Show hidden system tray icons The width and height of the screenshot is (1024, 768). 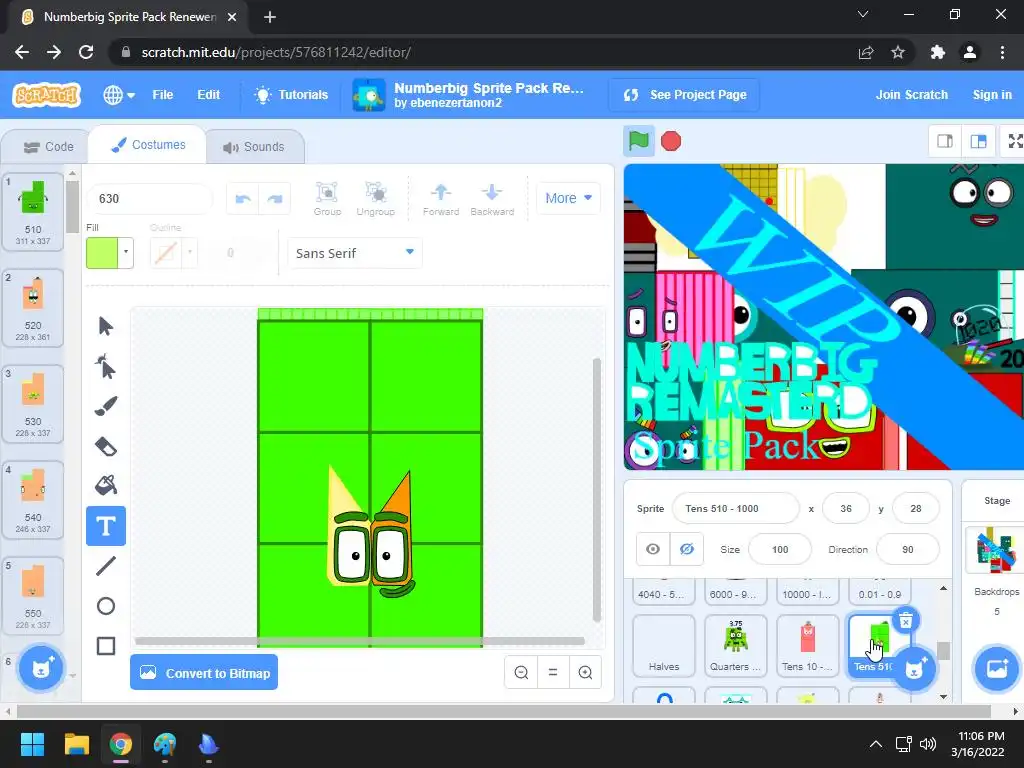coord(876,744)
